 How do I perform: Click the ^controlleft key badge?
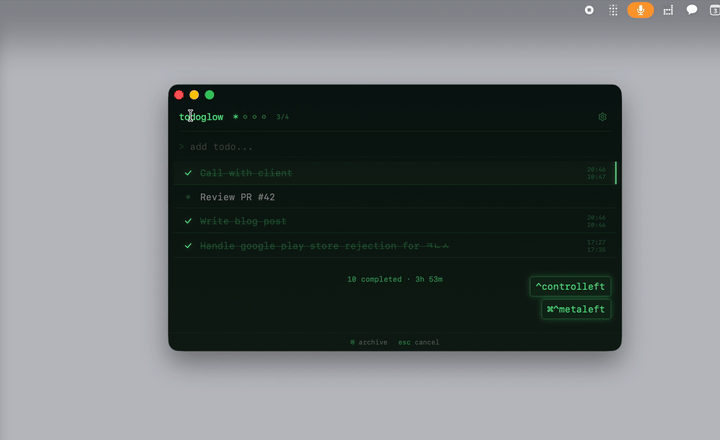pyautogui.click(x=570, y=287)
